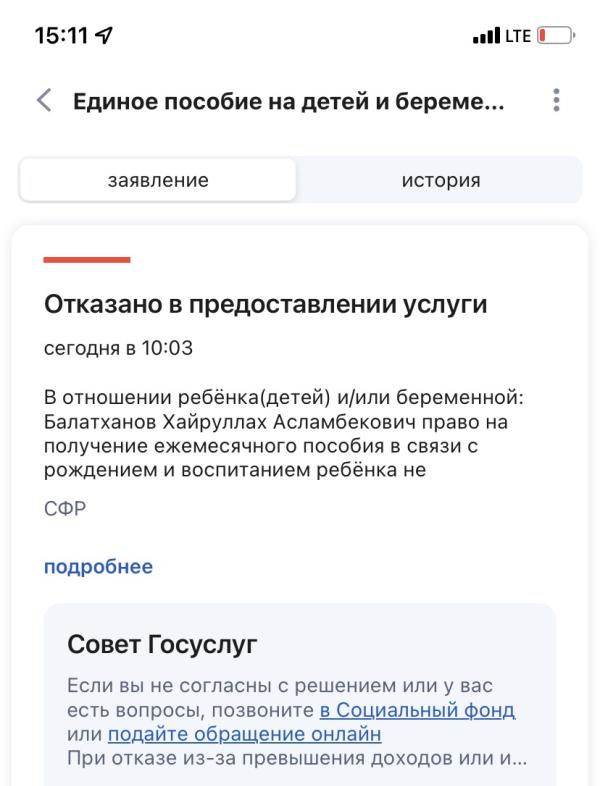Image resolution: width=600 pixels, height=786 pixels.
Task: Open the three-dot options menu
Action: (x=556, y=100)
